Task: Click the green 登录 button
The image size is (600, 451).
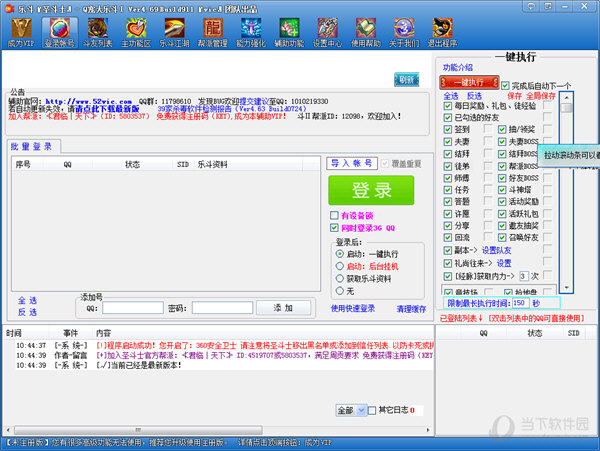Action: tap(371, 190)
